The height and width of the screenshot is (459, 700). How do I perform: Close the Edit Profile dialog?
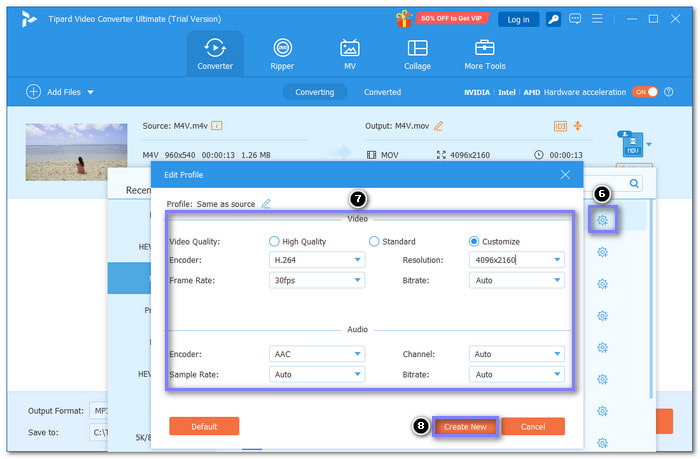(x=565, y=175)
